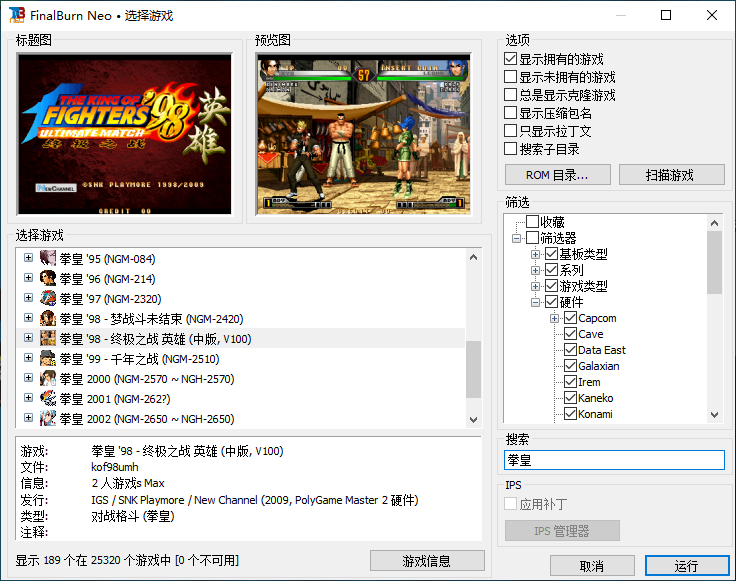736x581 pixels.
Task: Expand the 拳皇 2002 tree node
Action: coord(29,418)
